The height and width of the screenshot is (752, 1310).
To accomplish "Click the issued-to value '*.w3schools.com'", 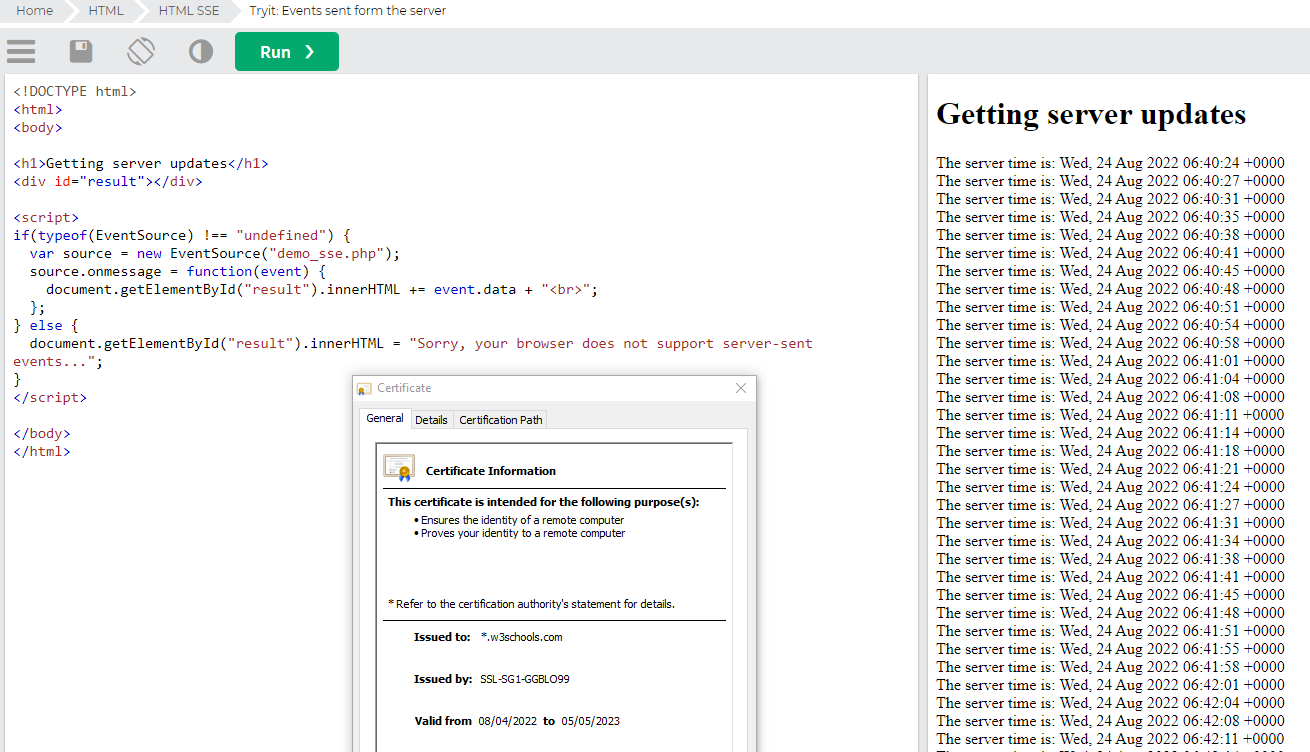I will coord(521,637).
